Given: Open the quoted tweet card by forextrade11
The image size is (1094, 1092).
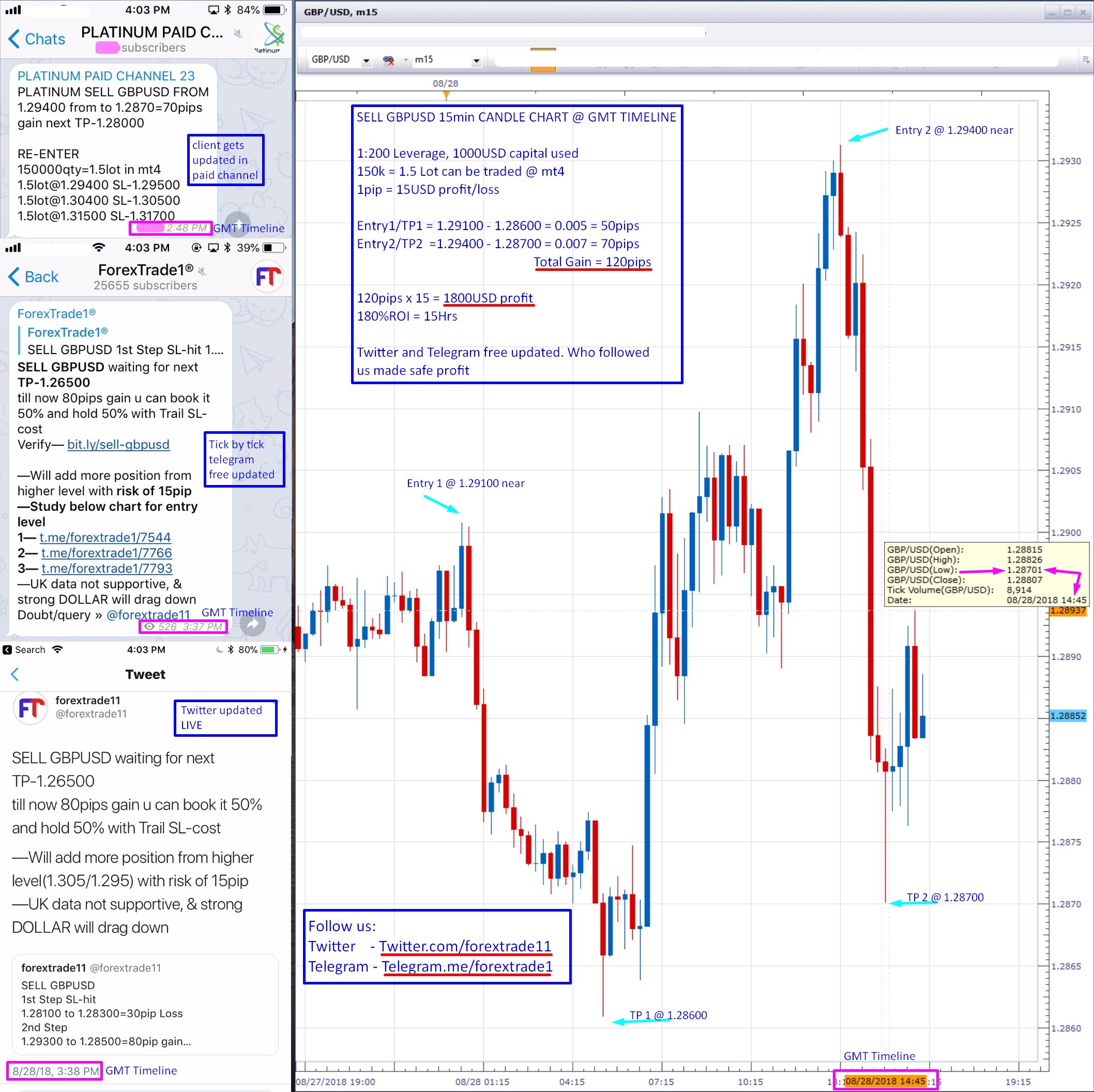Looking at the screenshot, I should click(145, 1005).
